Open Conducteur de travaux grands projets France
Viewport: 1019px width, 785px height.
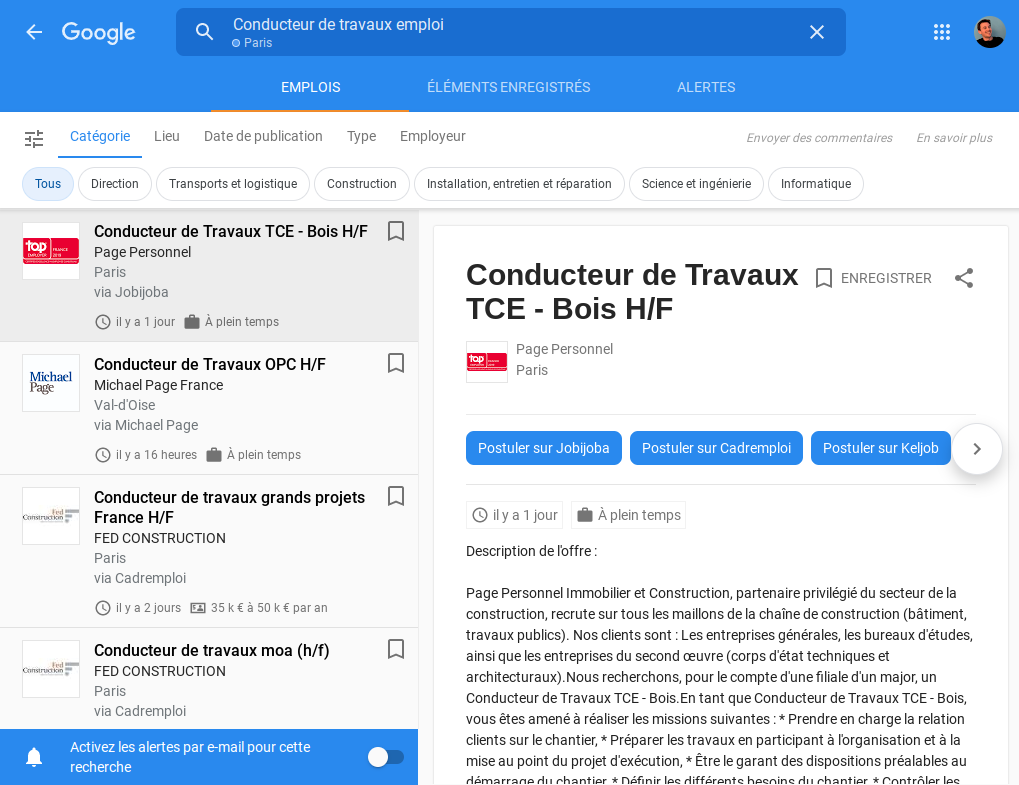coord(229,508)
